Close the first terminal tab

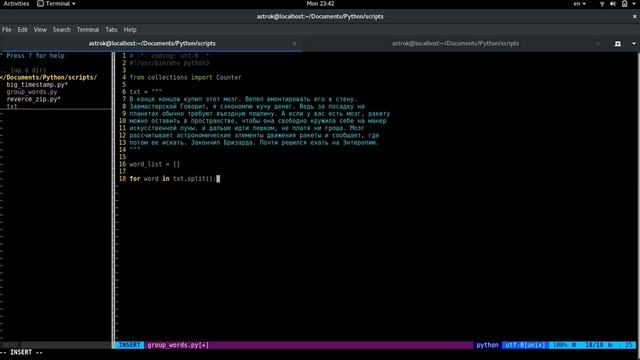[x=294, y=43]
